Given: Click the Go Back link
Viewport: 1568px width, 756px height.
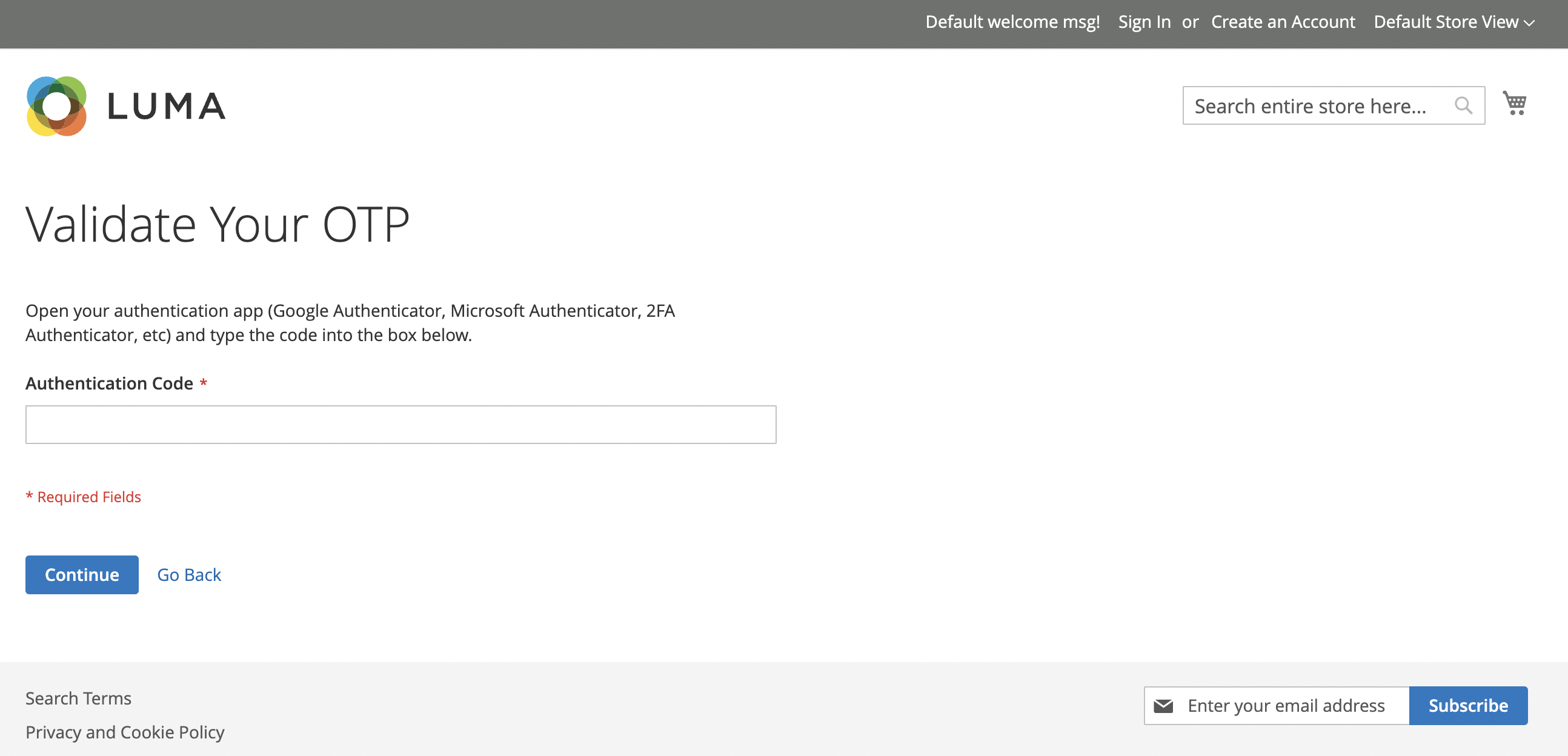Looking at the screenshot, I should (x=189, y=574).
